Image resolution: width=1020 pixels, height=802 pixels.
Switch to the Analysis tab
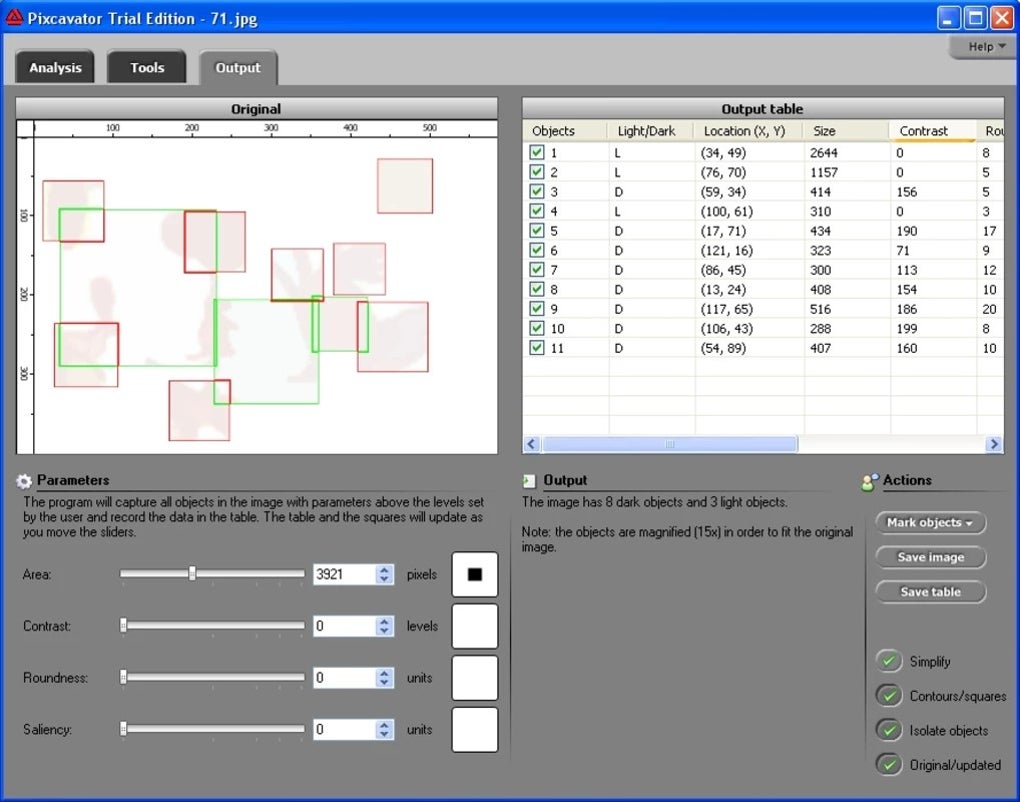click(x=55, y=67)
